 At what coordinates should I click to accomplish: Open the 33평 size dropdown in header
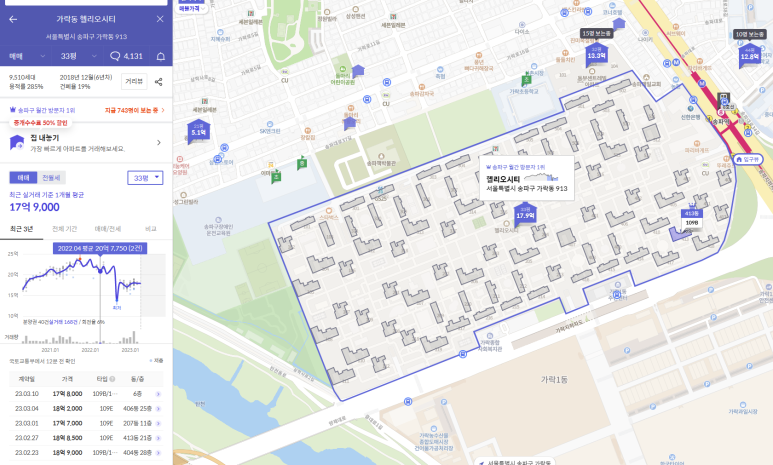pos(78,56)
